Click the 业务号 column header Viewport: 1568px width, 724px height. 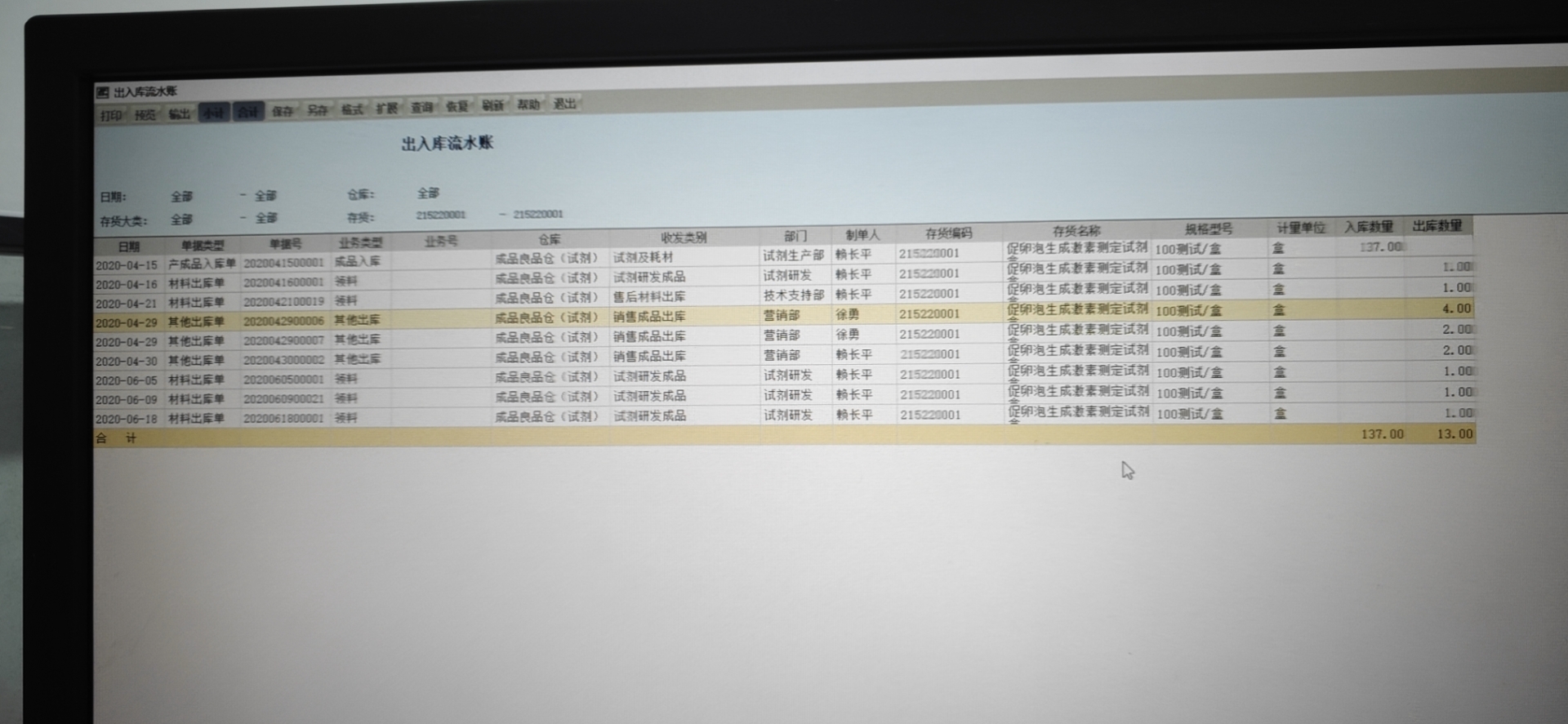[x=442, y=241]
